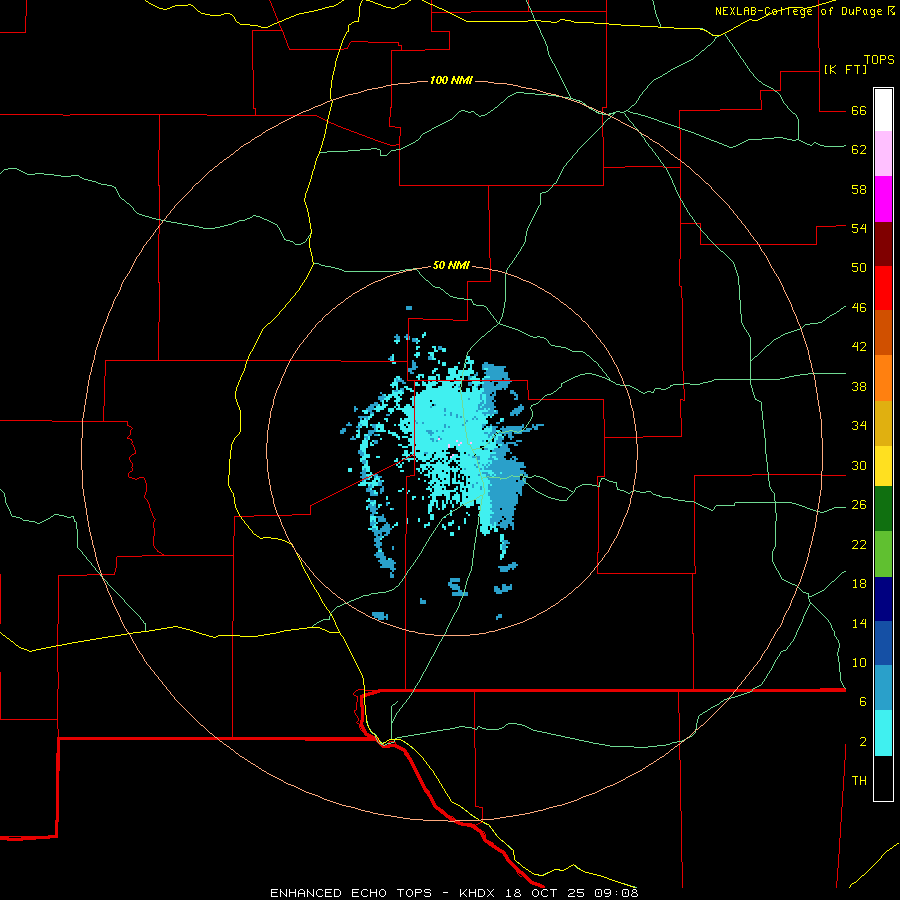Click the white swatch near 66 kft

pos(883,110)
